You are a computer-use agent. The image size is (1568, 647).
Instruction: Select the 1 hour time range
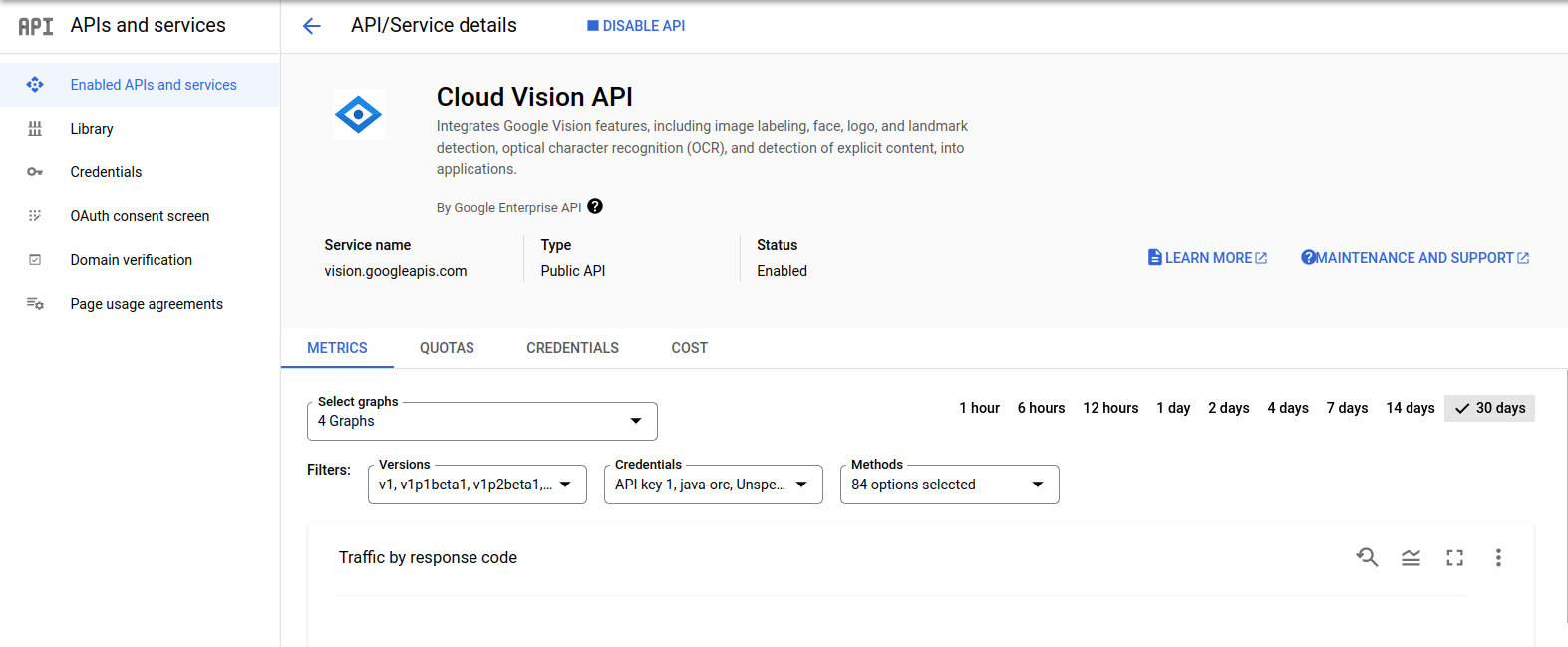click(979, 408)
